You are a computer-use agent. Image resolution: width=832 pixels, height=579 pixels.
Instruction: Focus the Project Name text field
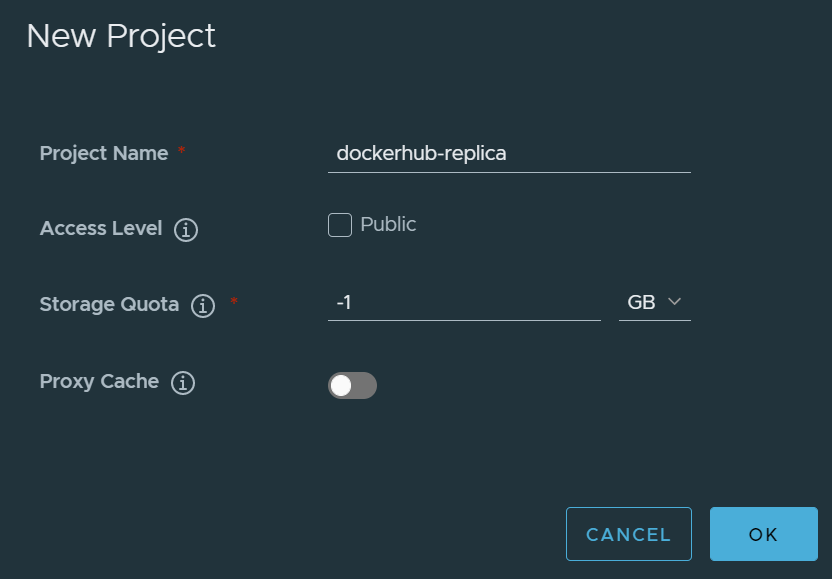point(509,154)
